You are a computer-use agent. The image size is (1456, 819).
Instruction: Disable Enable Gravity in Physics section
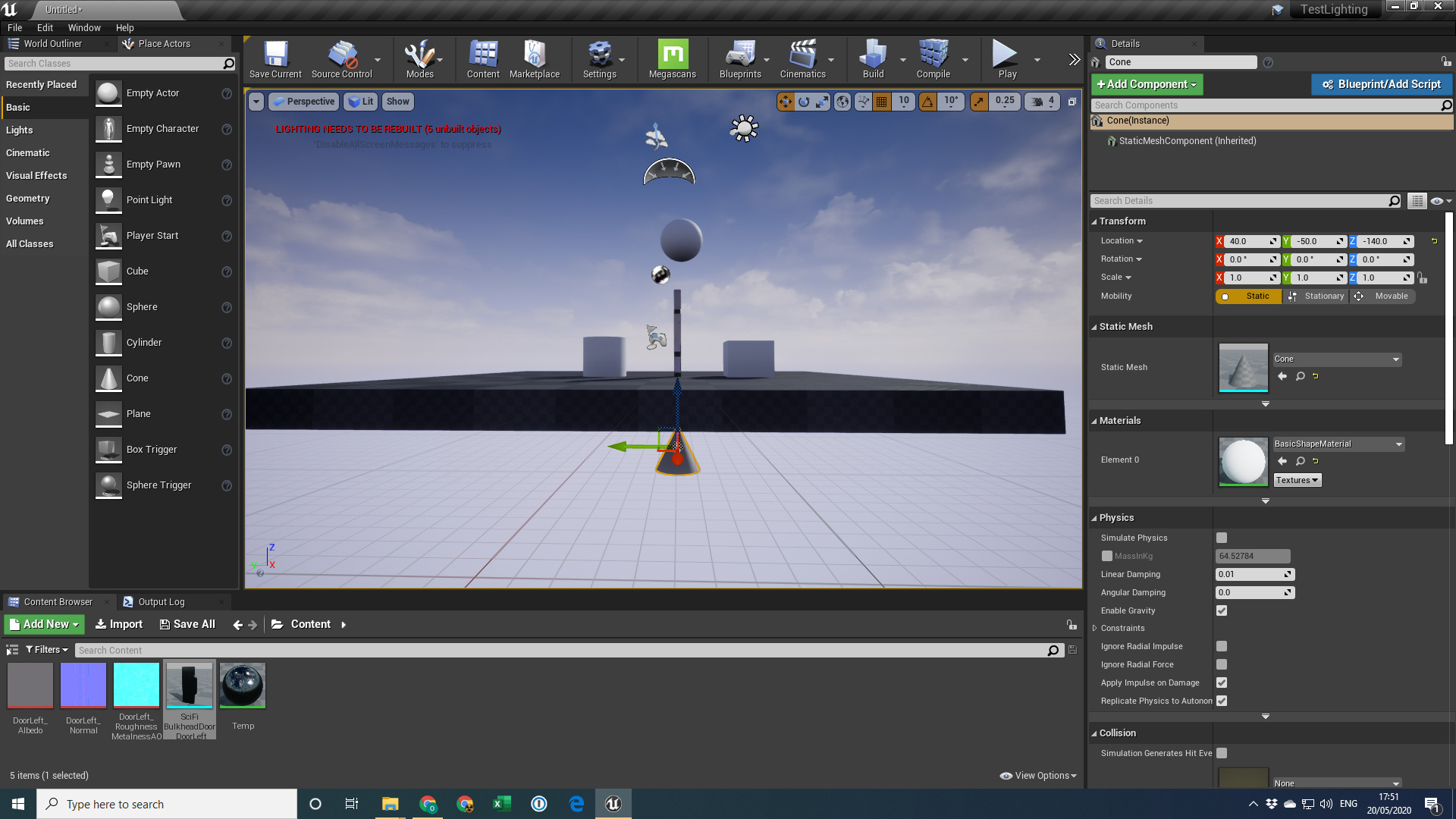pos(1221,610)
